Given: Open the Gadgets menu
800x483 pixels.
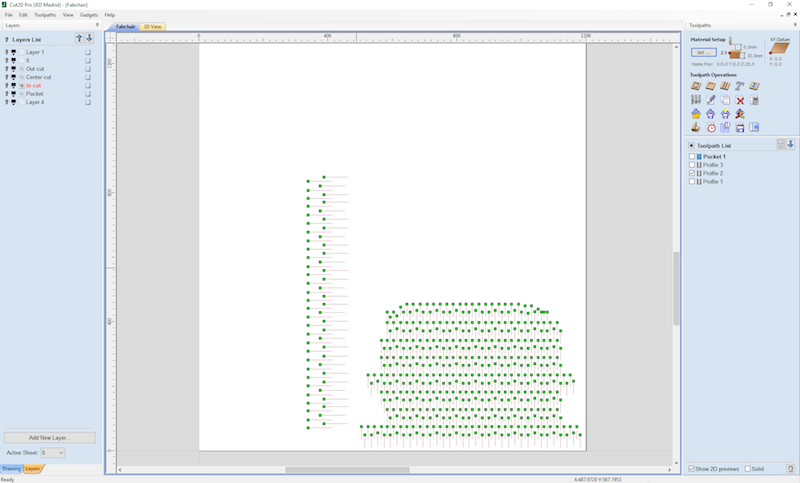Looking at the screenshot, I should click(x=89, y=15).
